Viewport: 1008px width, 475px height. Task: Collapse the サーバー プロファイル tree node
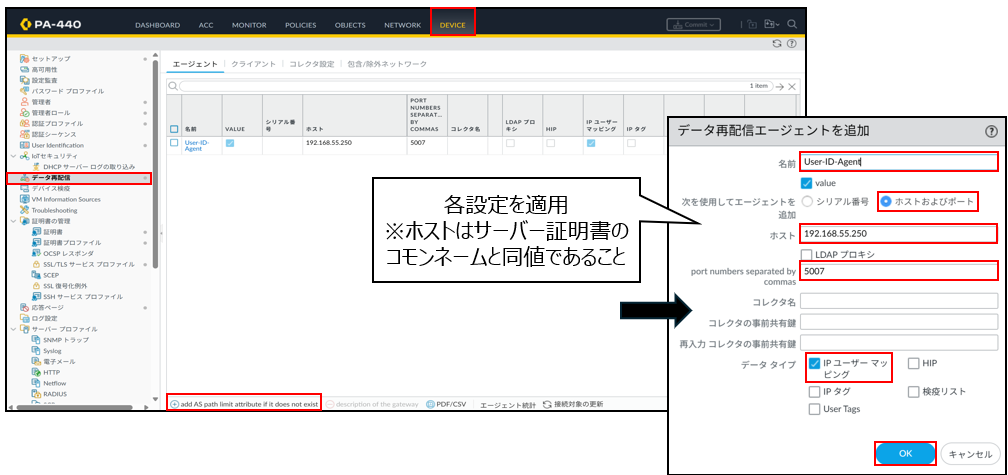[14, 329]
